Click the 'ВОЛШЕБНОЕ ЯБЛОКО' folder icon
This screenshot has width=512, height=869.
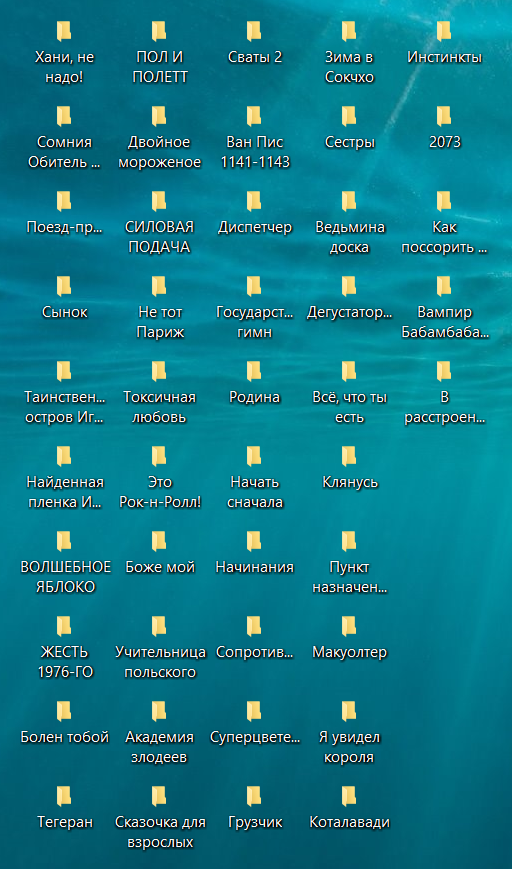pyautogui.click(x=64, y=541)
